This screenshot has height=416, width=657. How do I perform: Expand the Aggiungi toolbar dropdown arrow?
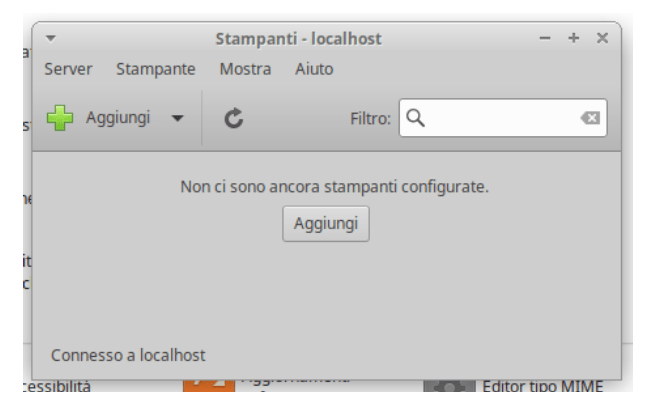point(178,118)
